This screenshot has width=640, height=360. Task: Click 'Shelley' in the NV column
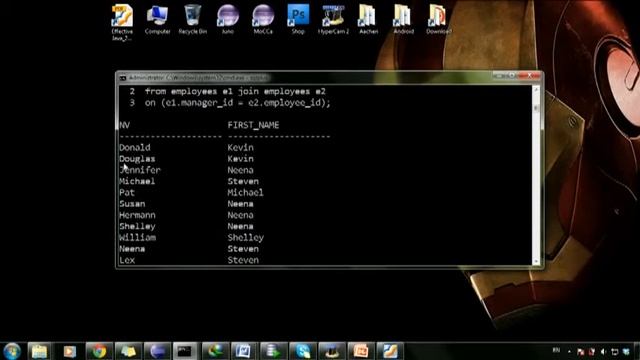point(137,226)
